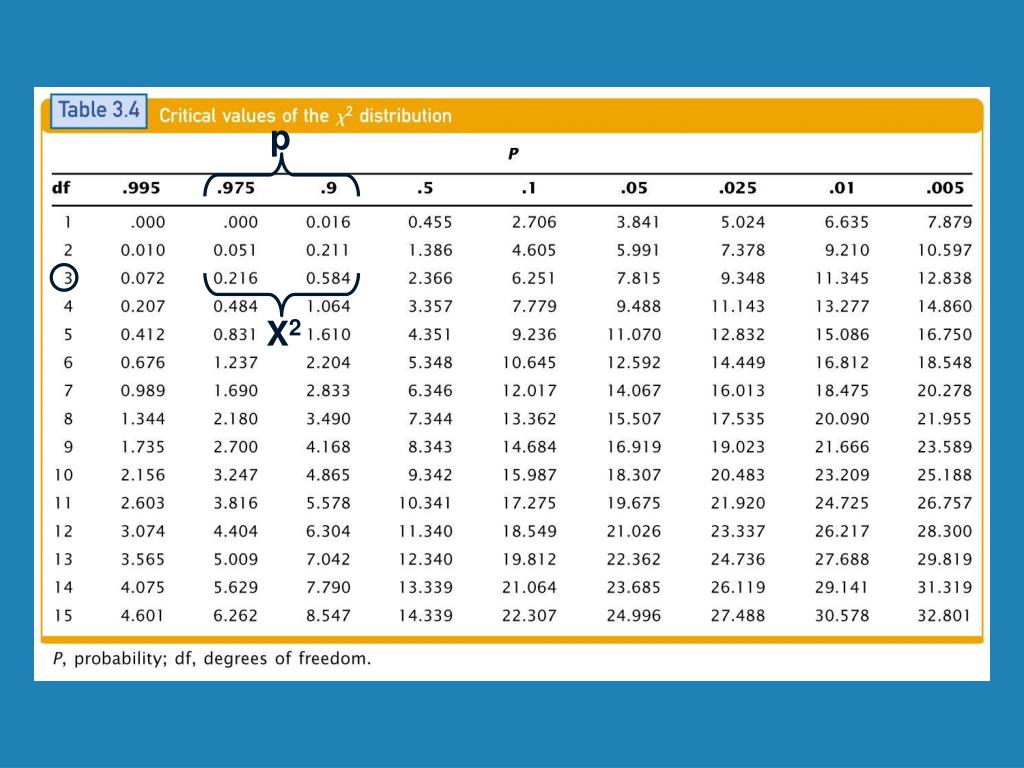Click the cell 0.072 in the .995 column

[142, 279]
